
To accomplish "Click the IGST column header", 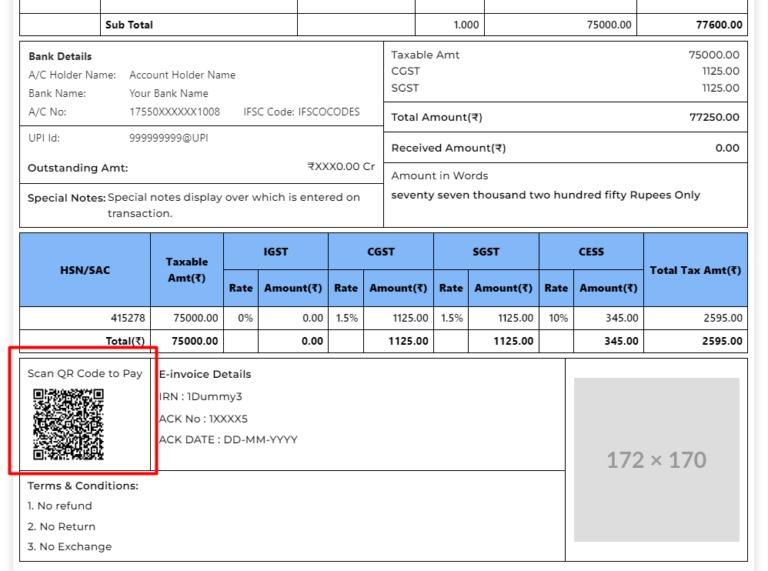I will [276, 252].
